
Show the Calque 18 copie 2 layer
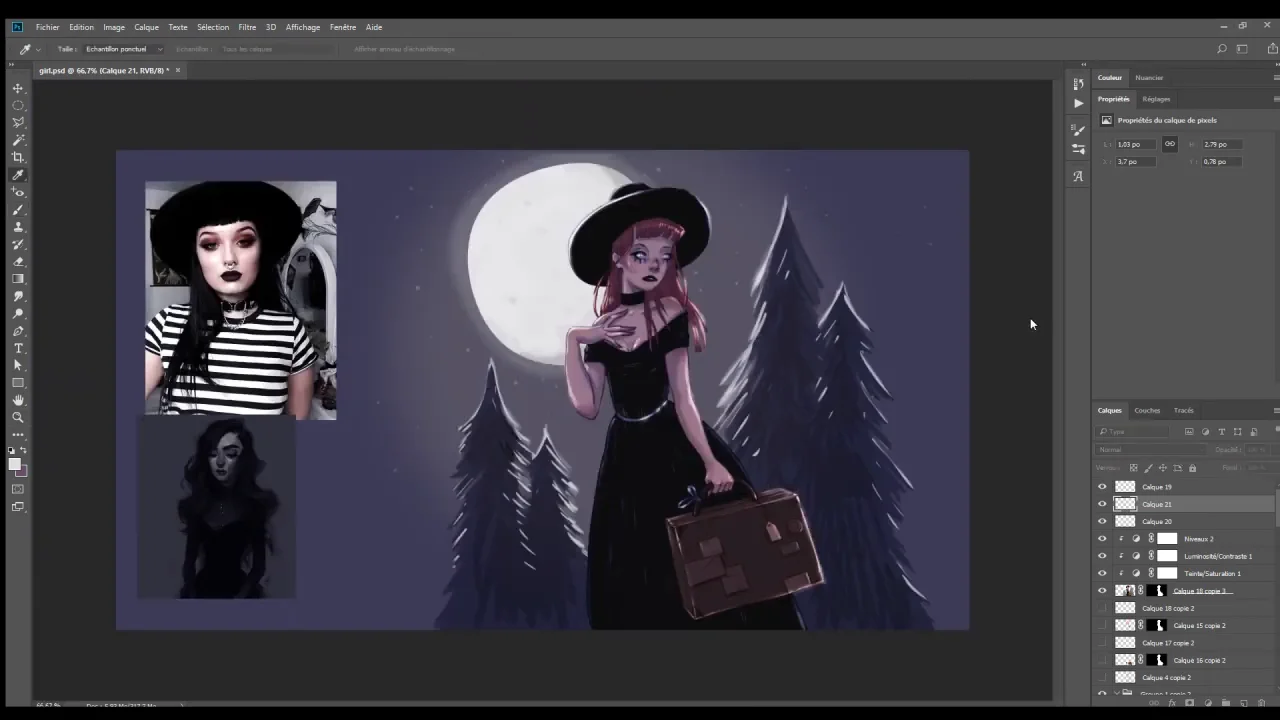[x=1102, y=608]
